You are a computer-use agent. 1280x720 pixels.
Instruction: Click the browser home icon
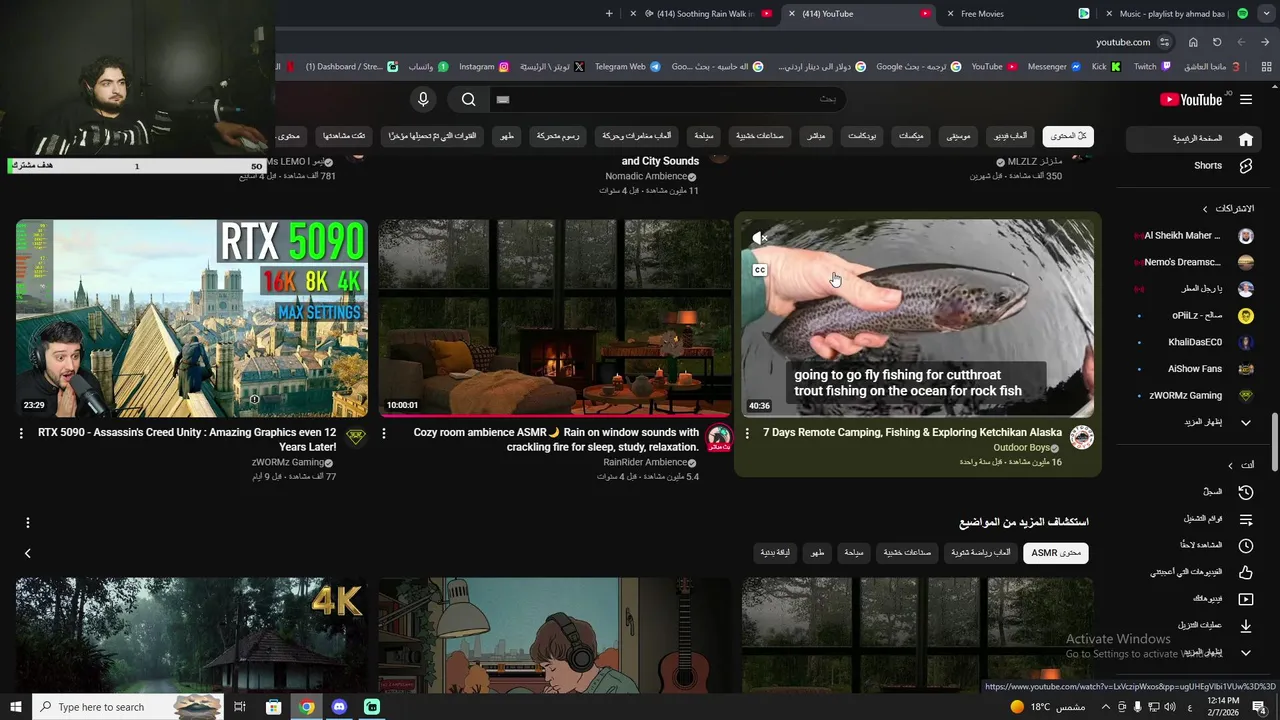coord(1193,42)
